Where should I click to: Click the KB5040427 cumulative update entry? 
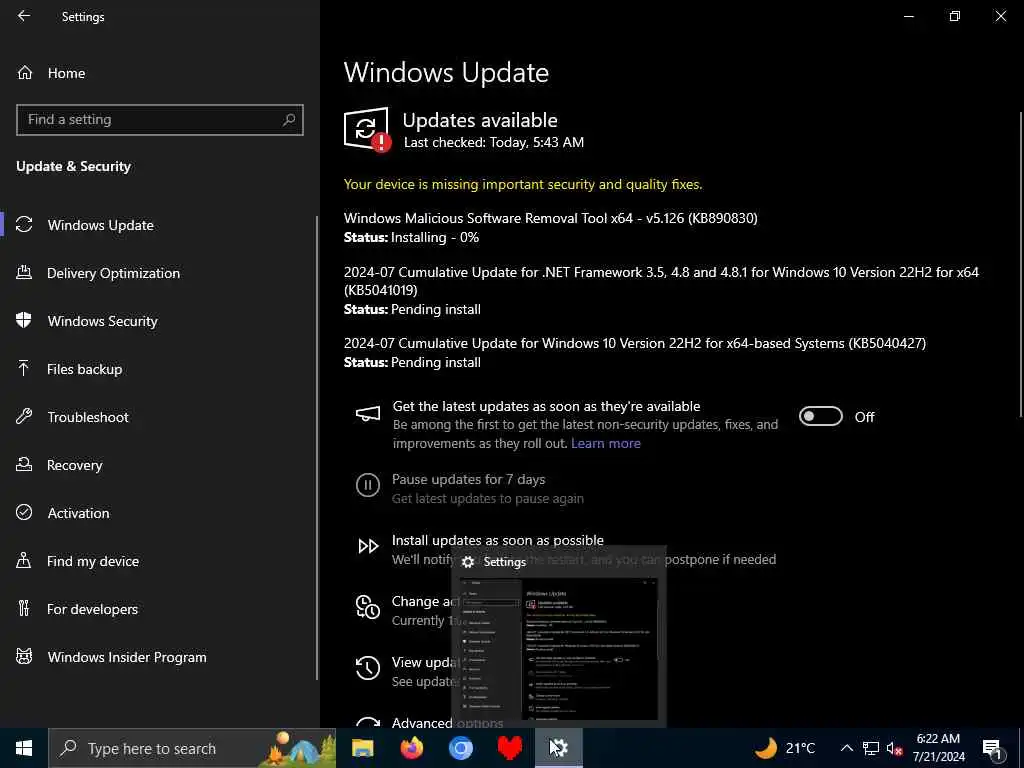click(x=635, y=353)
